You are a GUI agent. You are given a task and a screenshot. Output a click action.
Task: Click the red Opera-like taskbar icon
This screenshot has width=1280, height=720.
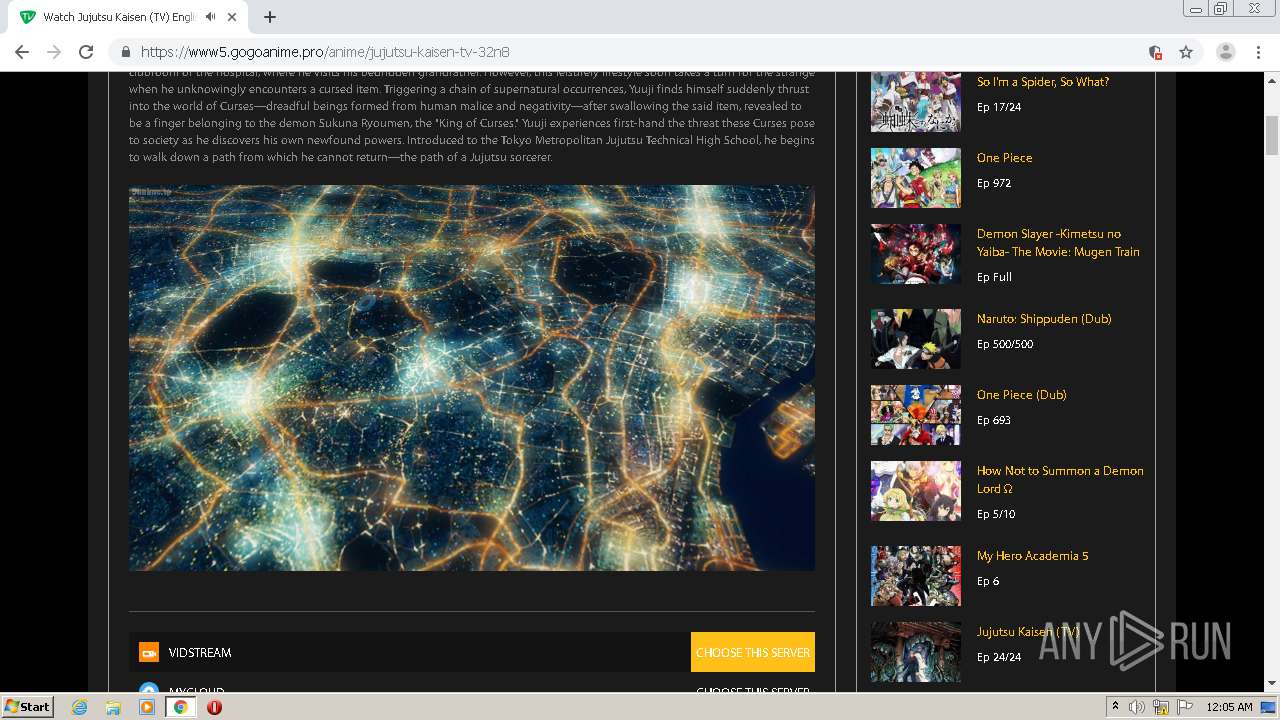pyautogui.click(x=214, y=707)
